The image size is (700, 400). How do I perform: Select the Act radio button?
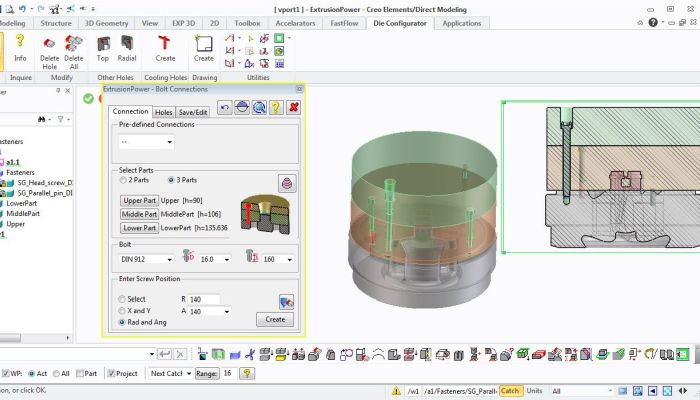click(31, 373)
